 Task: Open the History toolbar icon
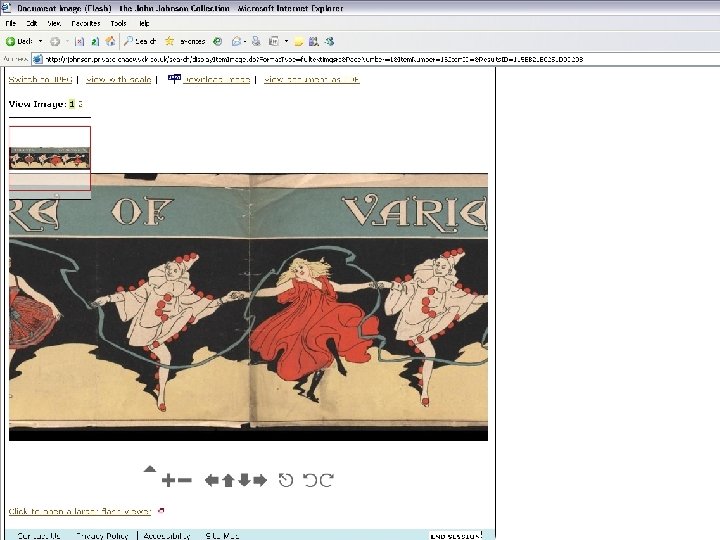pyautogui.click(x=218, y=42)
